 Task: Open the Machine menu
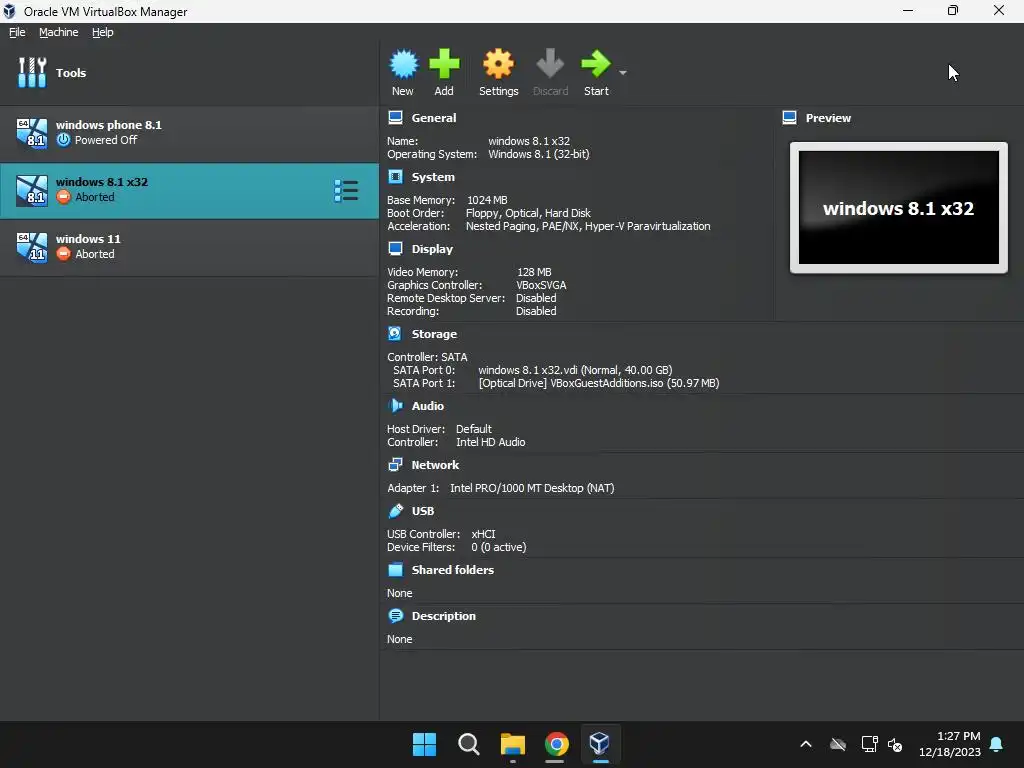click(58, 32)
